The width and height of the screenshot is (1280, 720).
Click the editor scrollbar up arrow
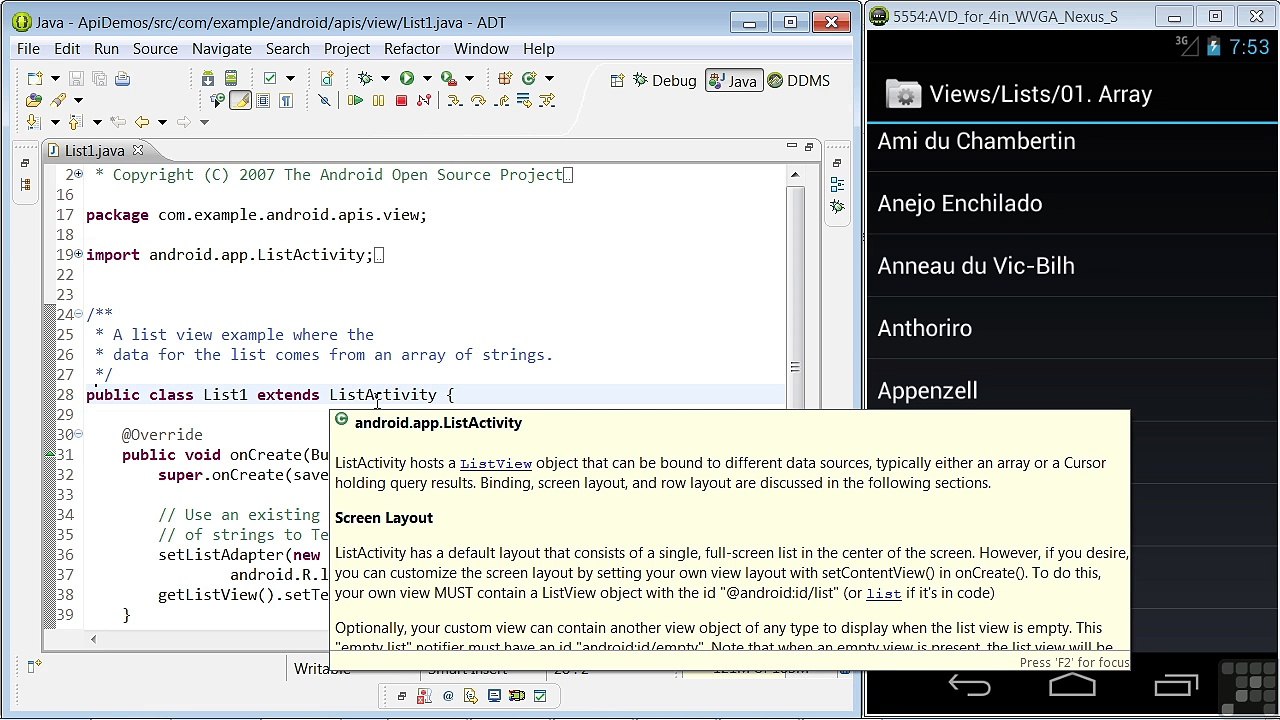click(795, 175)
